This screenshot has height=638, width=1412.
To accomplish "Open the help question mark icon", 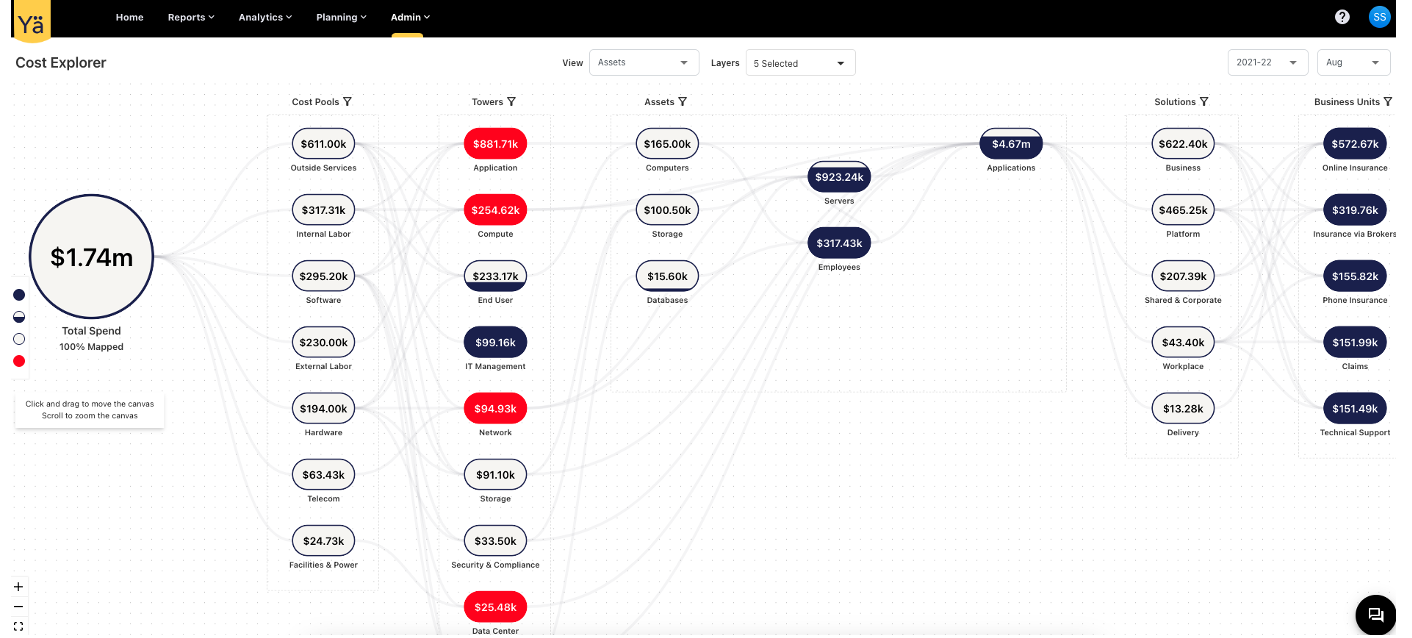I will click(x=1342, y=17).
